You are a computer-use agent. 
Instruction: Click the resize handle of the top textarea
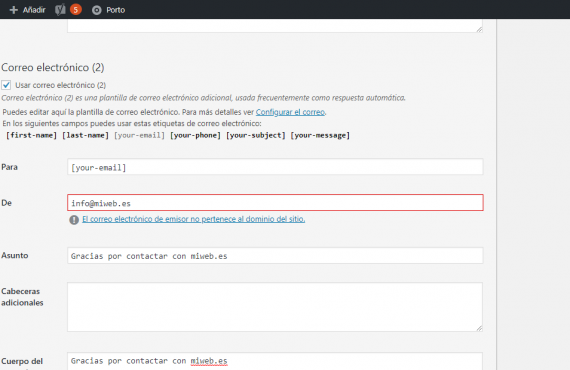[x=479, y=29]
